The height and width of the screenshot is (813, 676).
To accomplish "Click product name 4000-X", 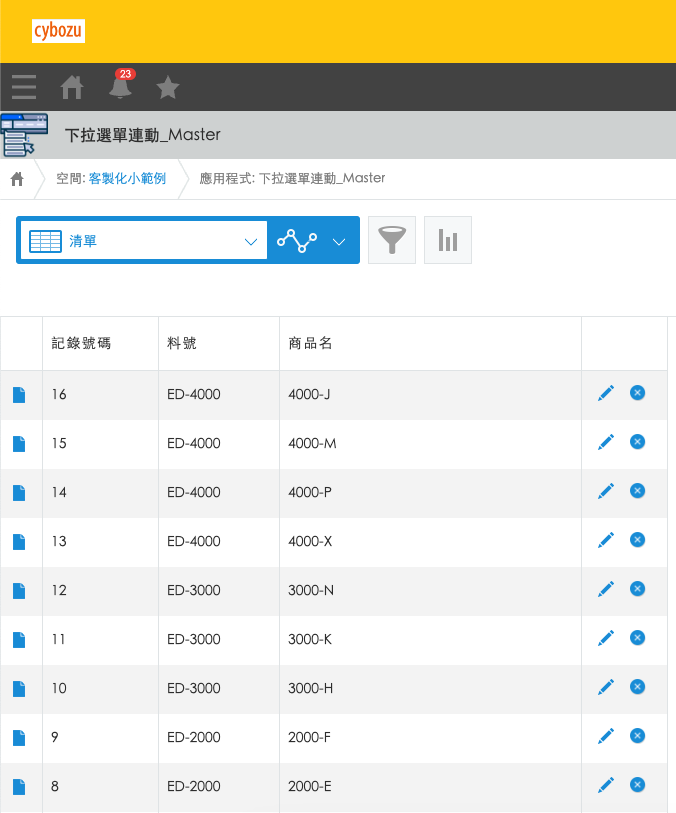I will coord(310,542).
